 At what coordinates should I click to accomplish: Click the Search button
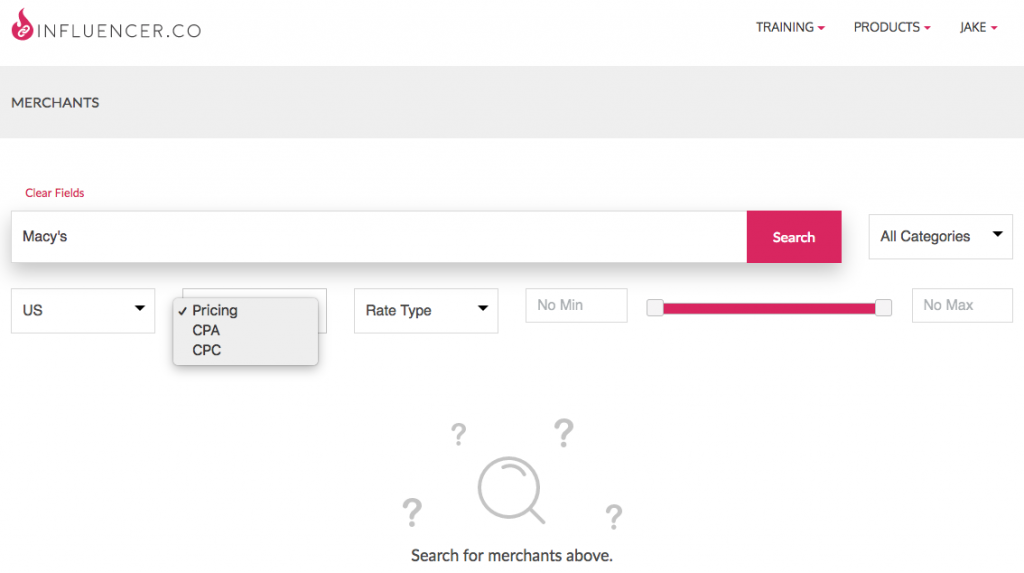[793, 237]
